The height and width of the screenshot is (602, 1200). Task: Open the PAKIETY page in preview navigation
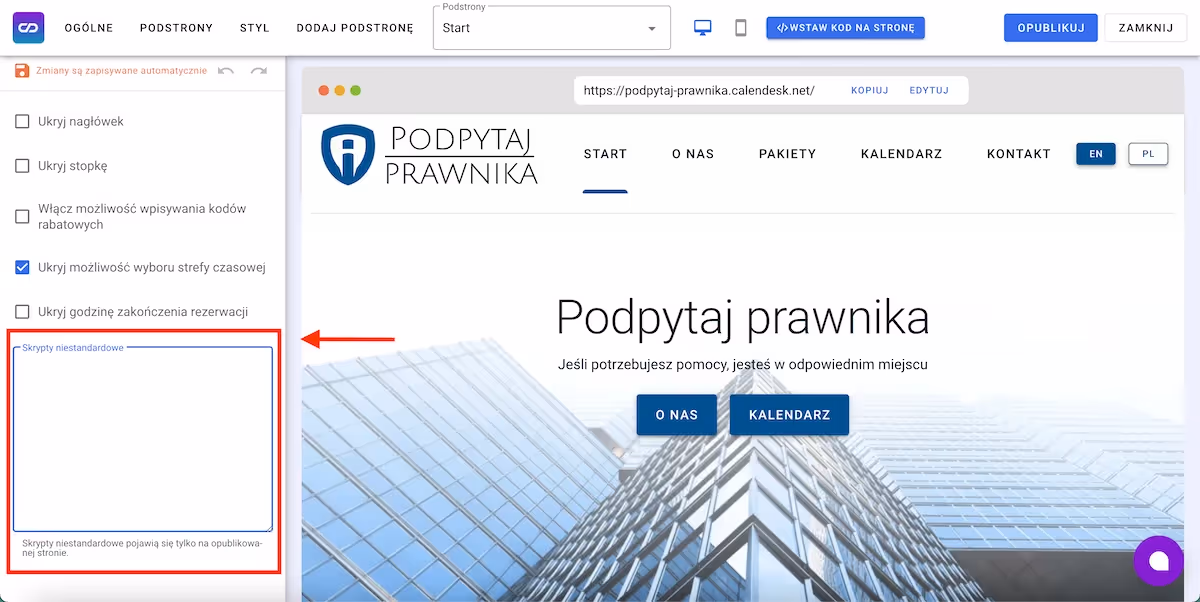click(x=788, y=154)
